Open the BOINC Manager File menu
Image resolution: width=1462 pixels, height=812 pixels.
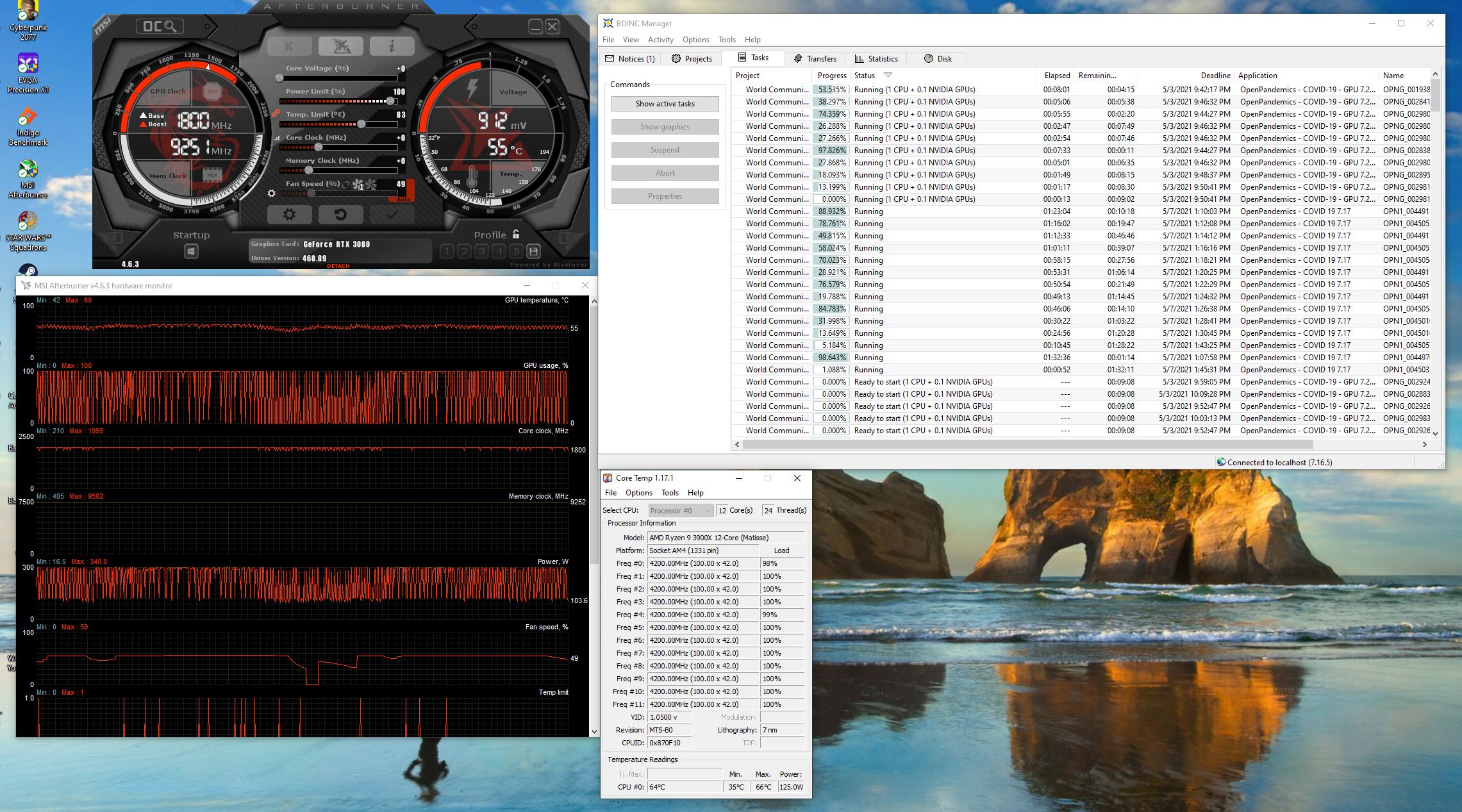pyautogui.click(x=608, y=40)
